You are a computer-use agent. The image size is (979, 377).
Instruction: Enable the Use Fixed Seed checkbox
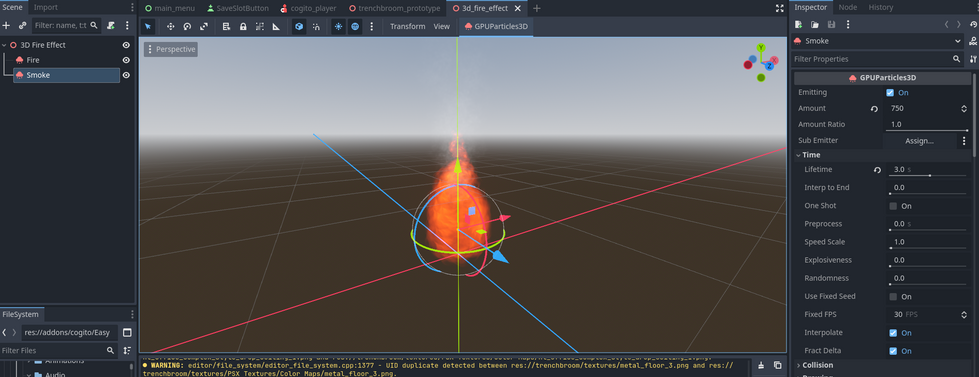893,296
